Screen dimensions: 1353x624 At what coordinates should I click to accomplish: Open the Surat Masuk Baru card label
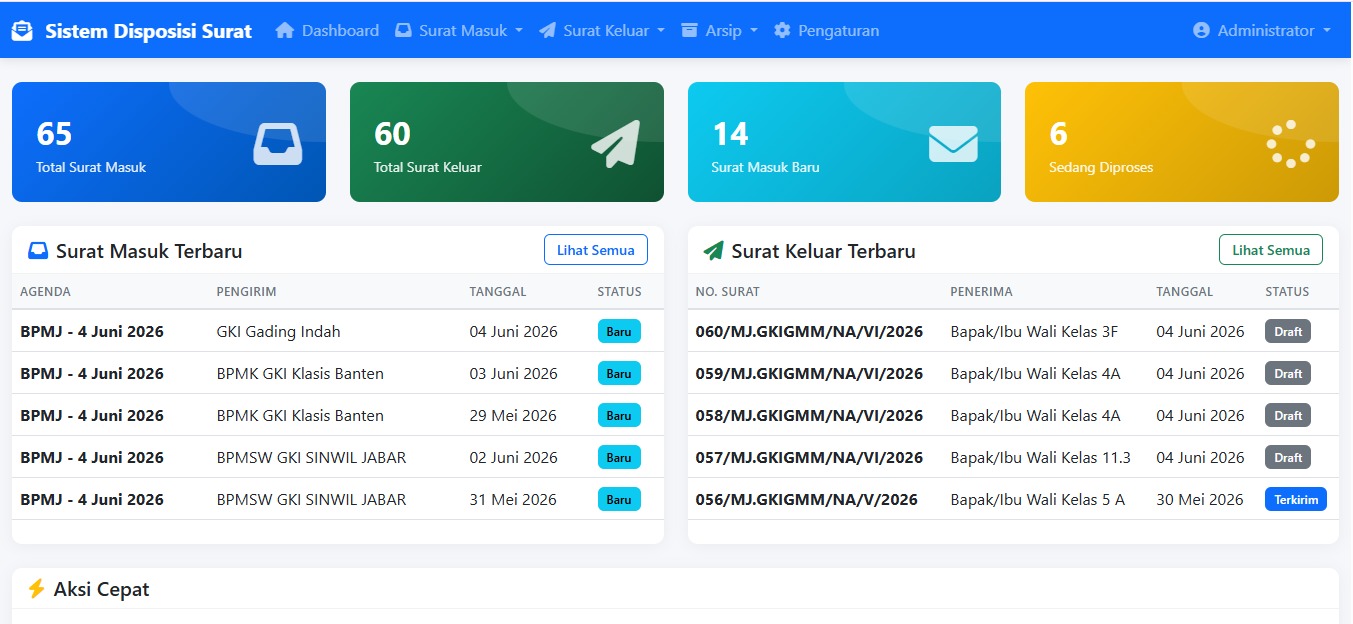[x=766, y=168]
